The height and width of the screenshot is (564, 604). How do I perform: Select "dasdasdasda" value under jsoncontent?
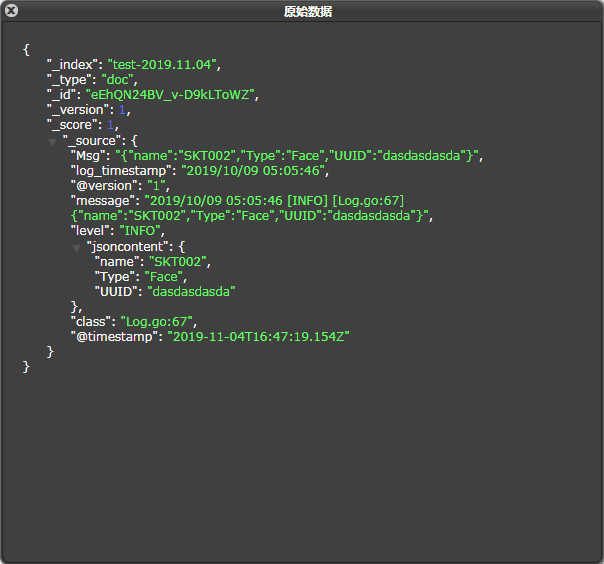191,292
